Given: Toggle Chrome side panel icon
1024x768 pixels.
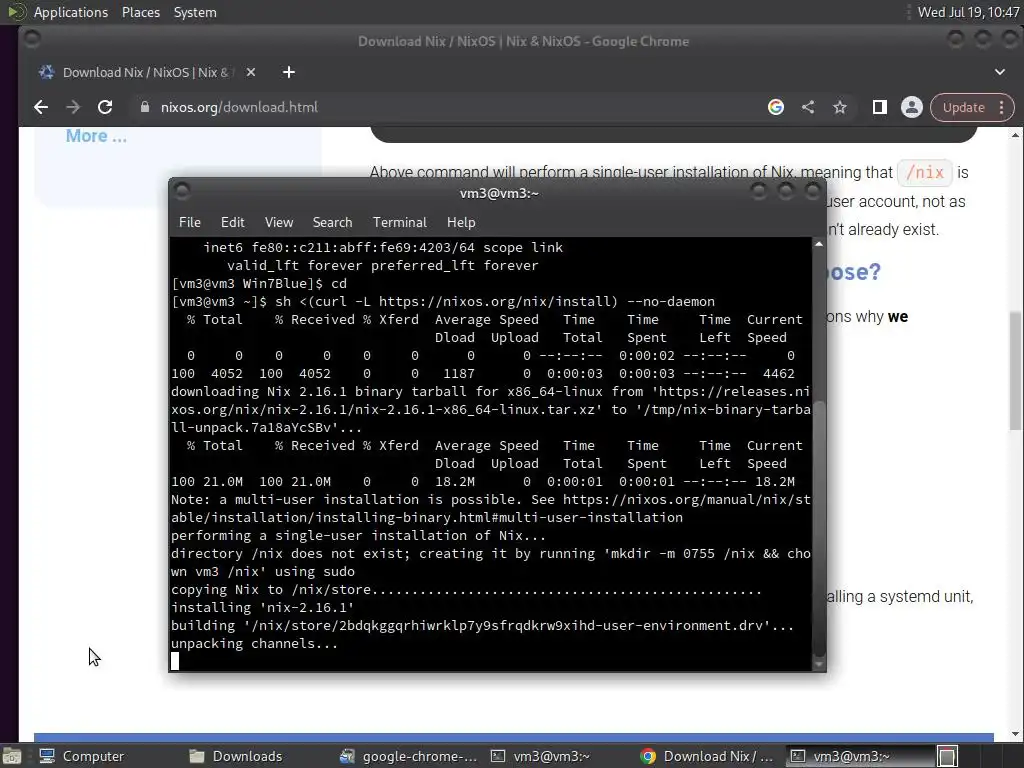Looking at the screenshot, I should pos(880,107).
